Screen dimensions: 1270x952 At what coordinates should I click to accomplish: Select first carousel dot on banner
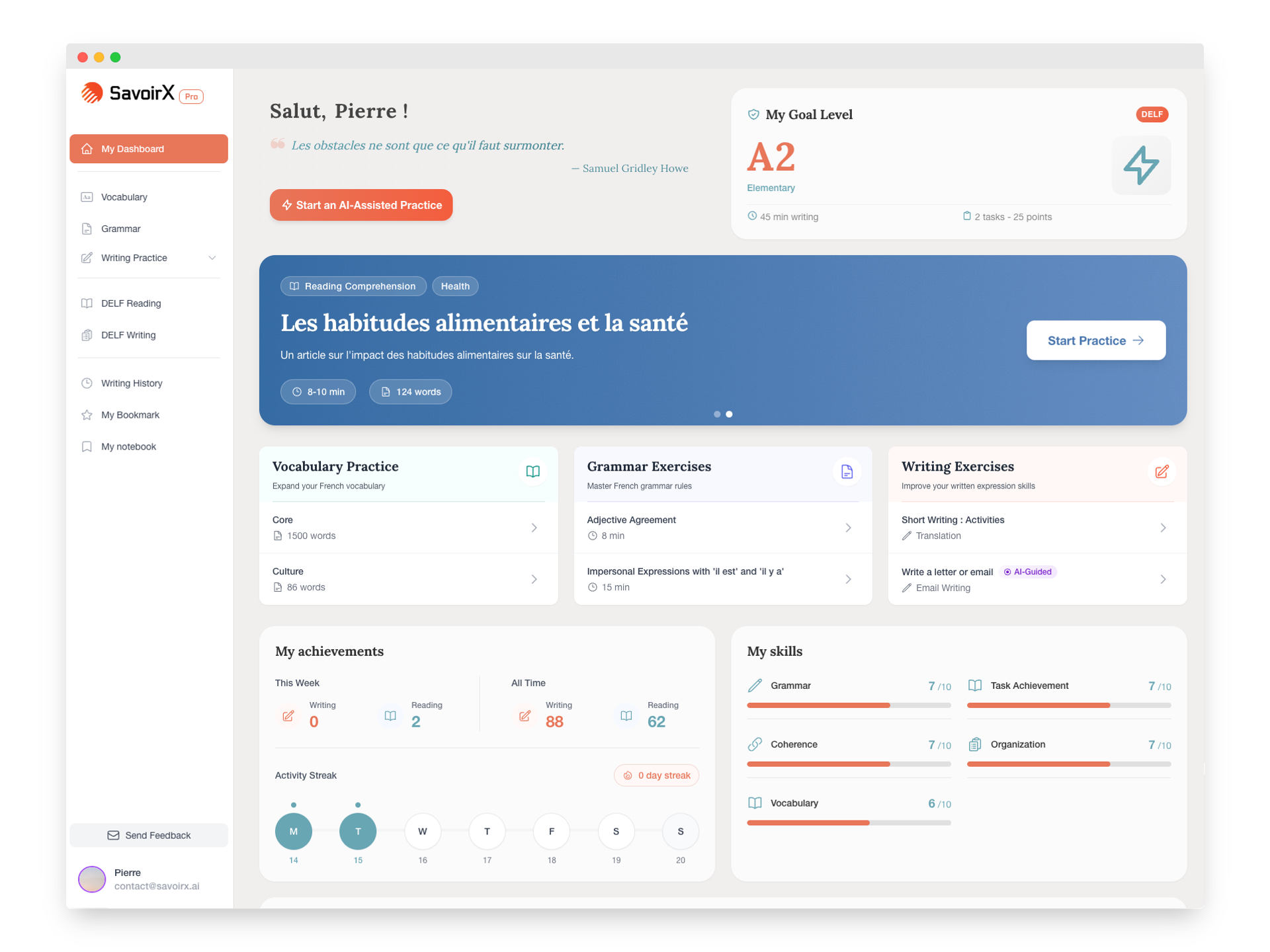(x=717, y=415)
